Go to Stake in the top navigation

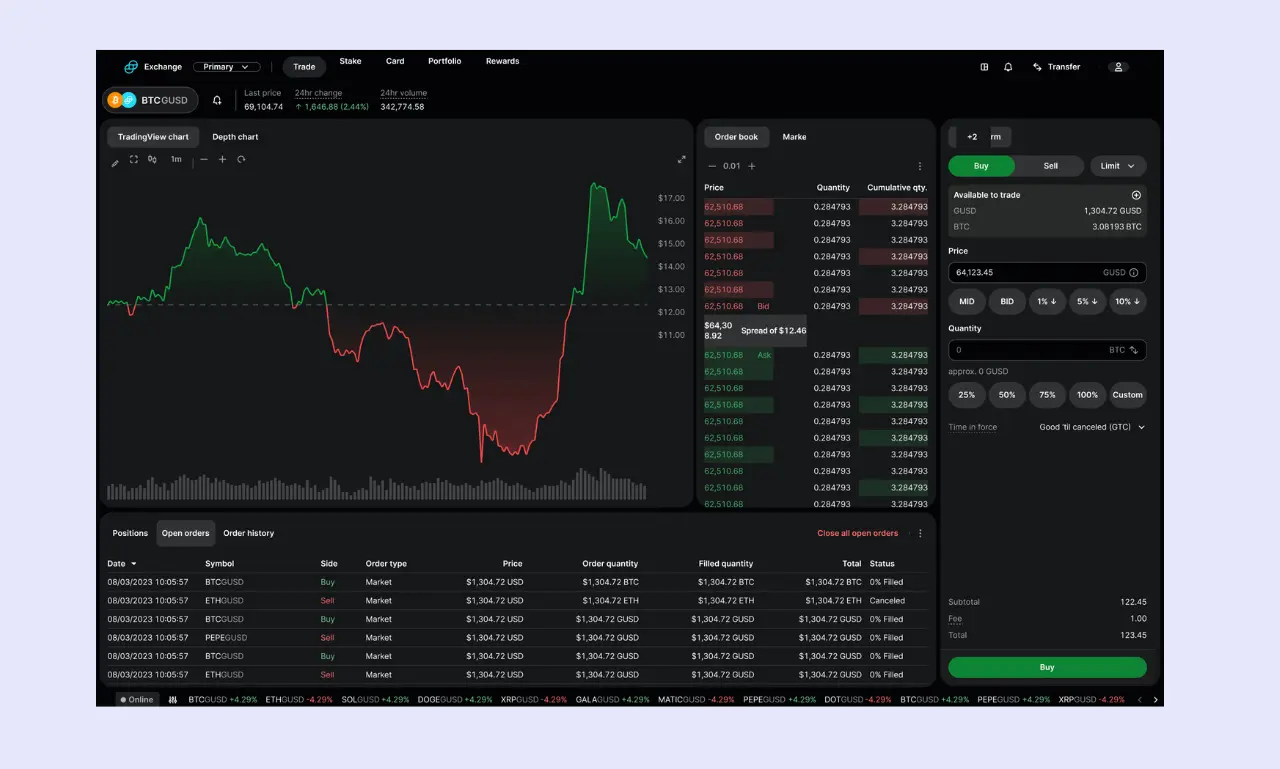(350, 61)
